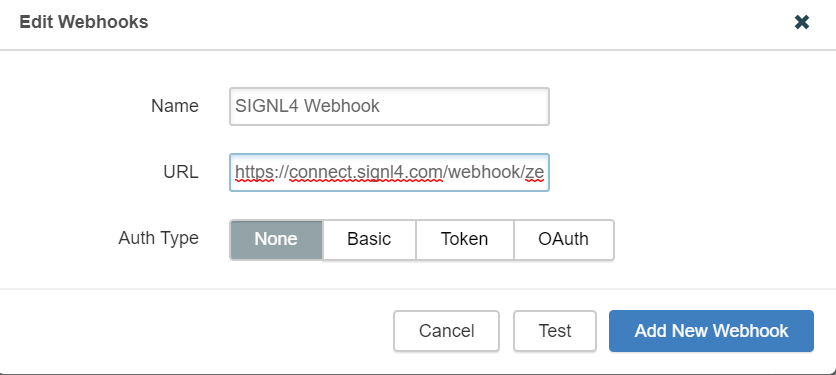This screenshot has height=375, width=836.
Task: Pick the OAuth auth type option
Action: 564,239
